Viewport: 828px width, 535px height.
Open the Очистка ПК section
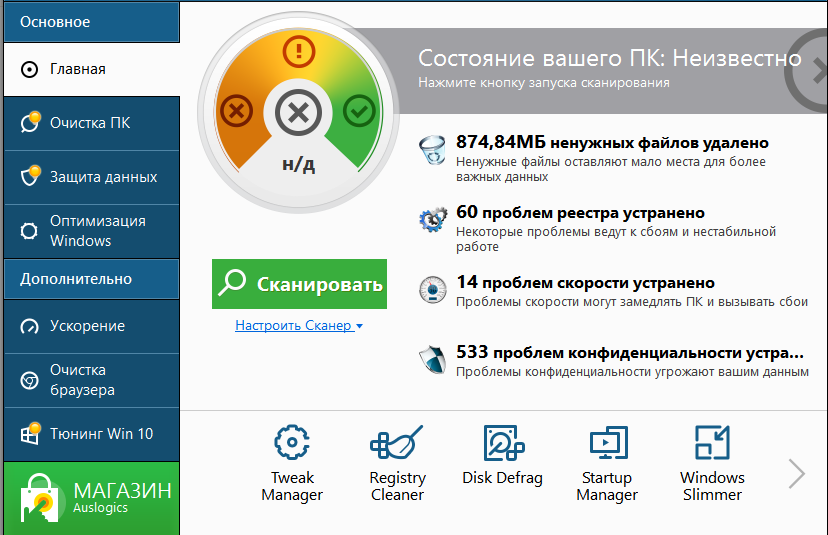pos(91,123)
